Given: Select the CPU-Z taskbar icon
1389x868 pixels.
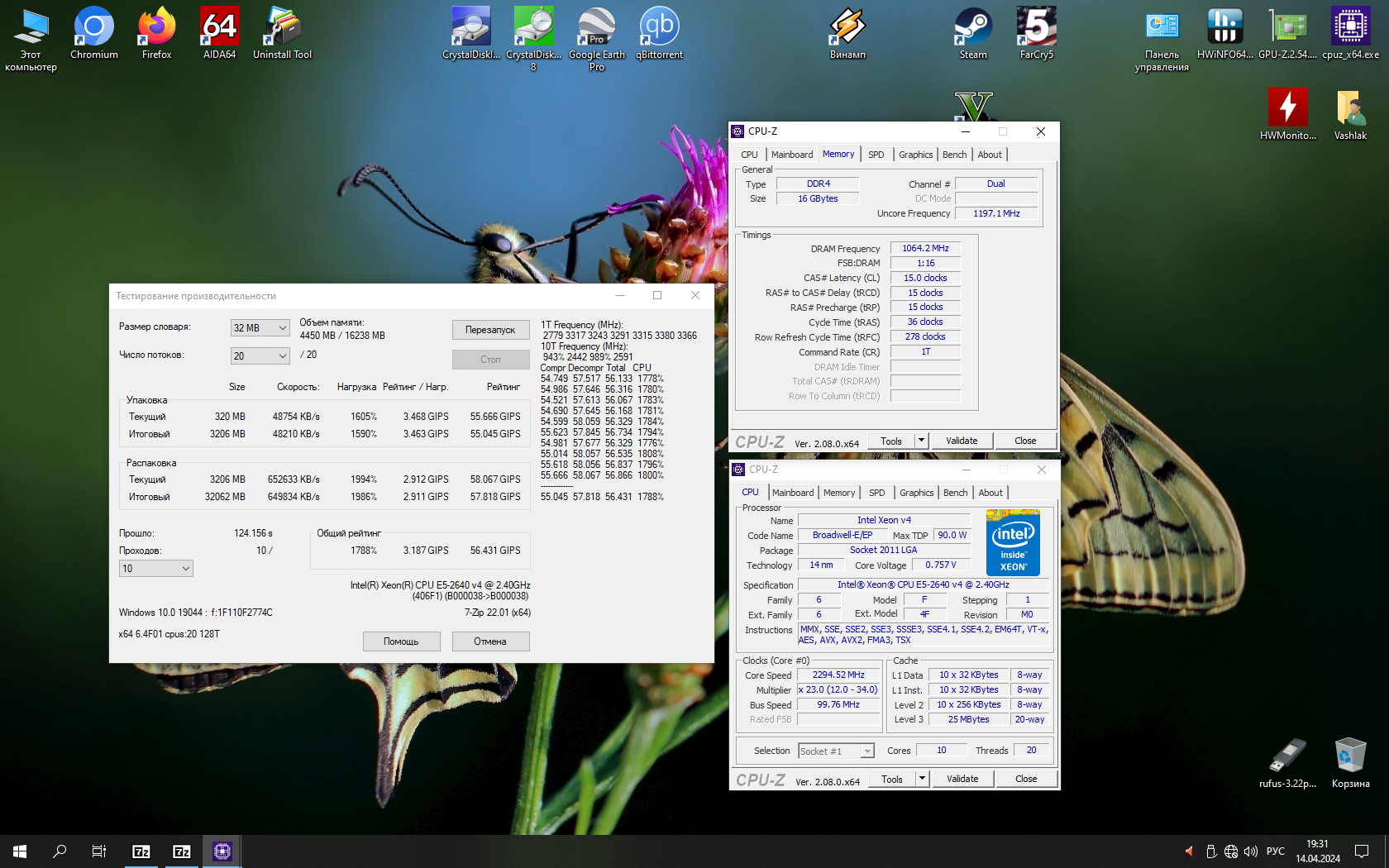Looking at the screenshot, I should click(222, 851).
